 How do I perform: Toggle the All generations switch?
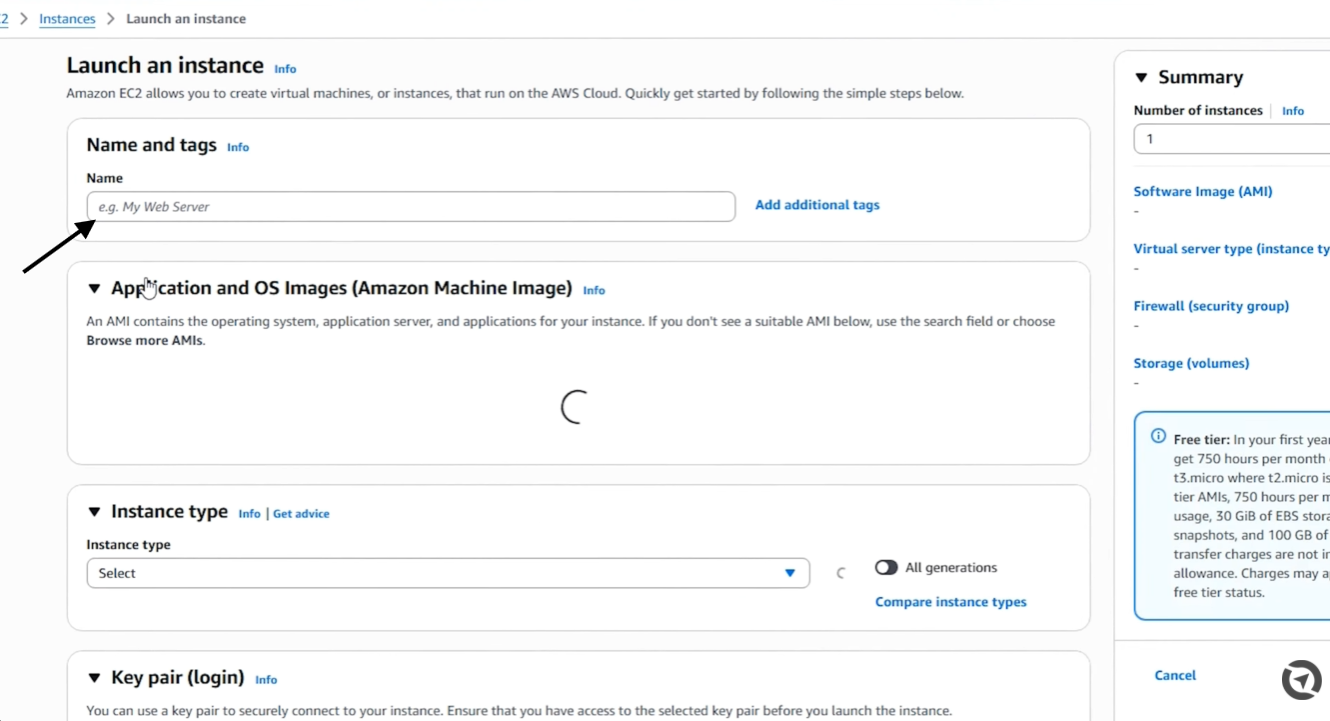886,567
